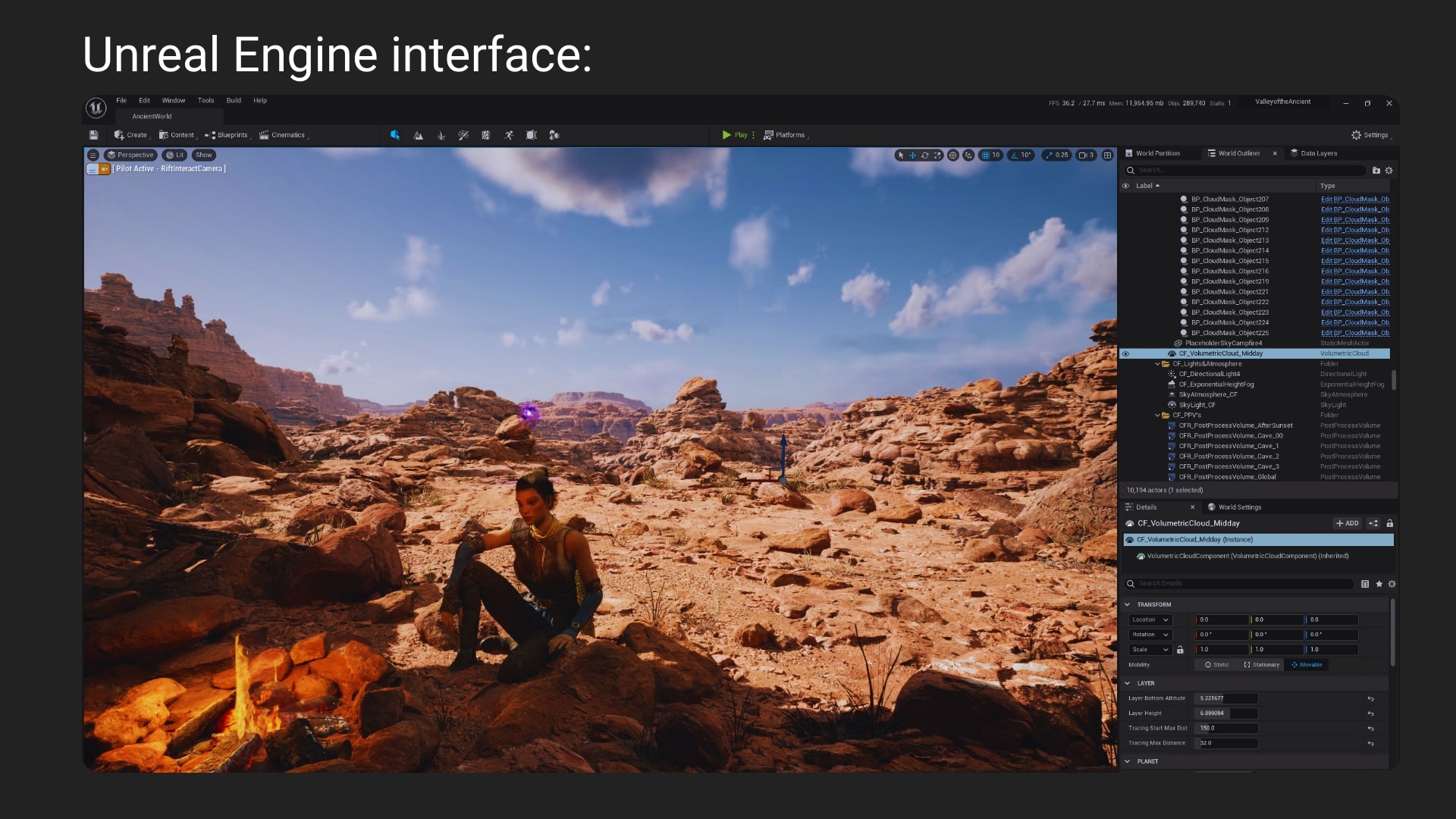The image size is (1456, 819).
Task: Open Animation mode running figure icon
Action: (509, 135)
